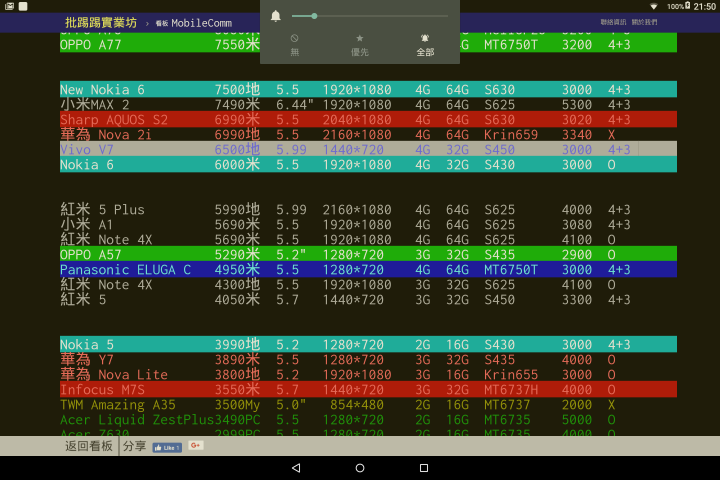
Task: Select the 小米 A1 row name
Action: click(x=86, y=225)
